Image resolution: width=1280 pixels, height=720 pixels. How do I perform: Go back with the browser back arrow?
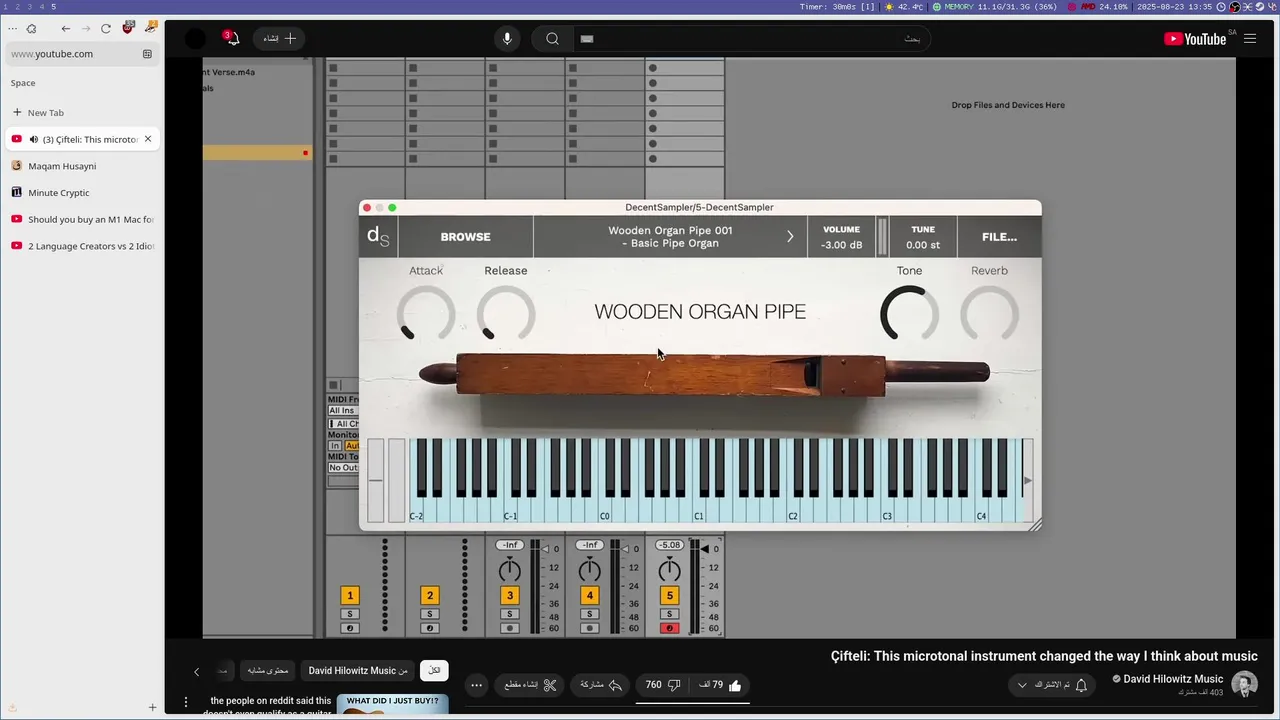(x=66, y=28)
